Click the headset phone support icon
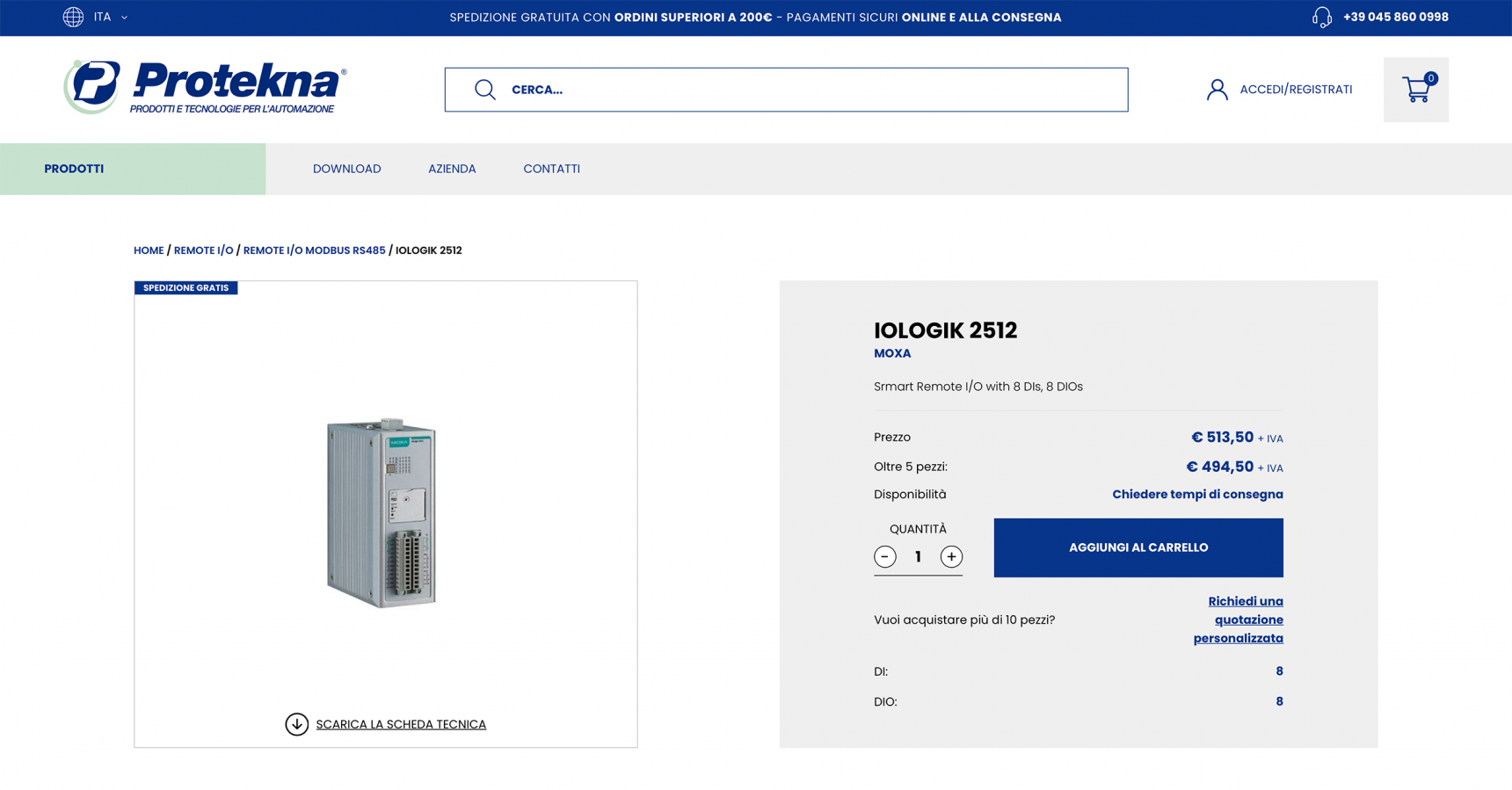 coord(1322,18)
